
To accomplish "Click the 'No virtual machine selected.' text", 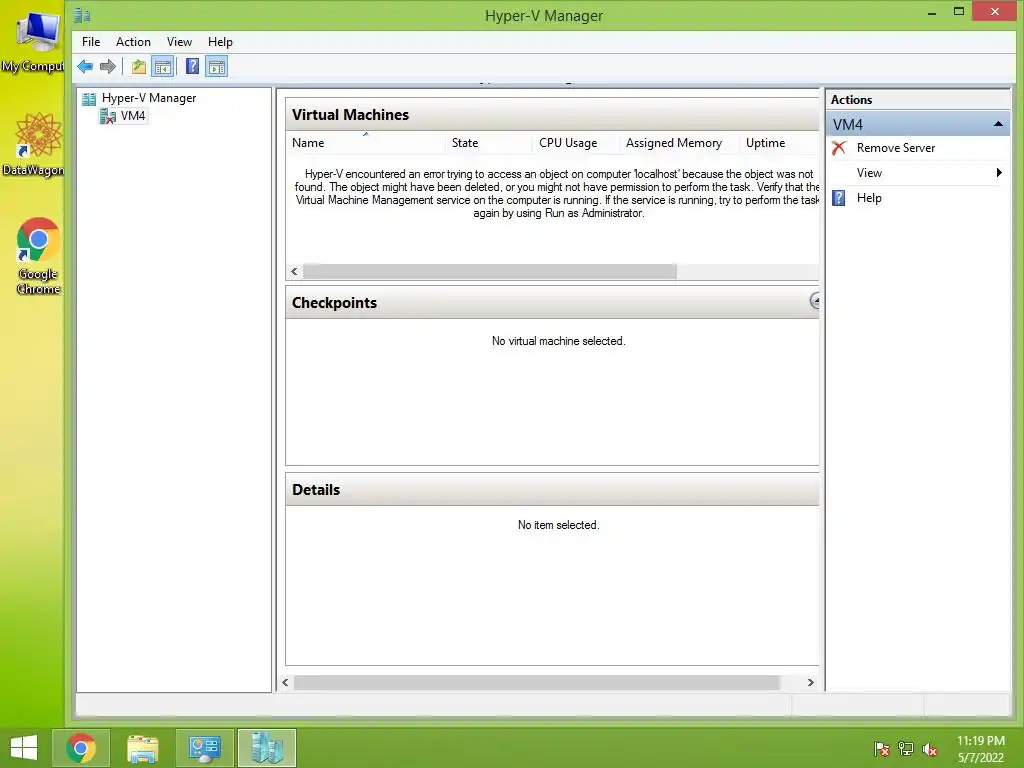I will tap(558, 341).
